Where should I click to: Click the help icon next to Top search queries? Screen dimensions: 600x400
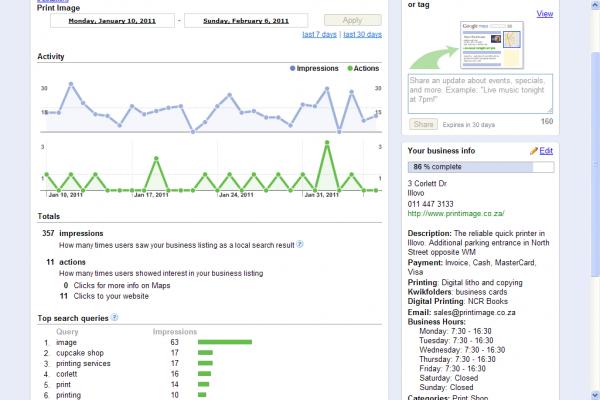115,318
